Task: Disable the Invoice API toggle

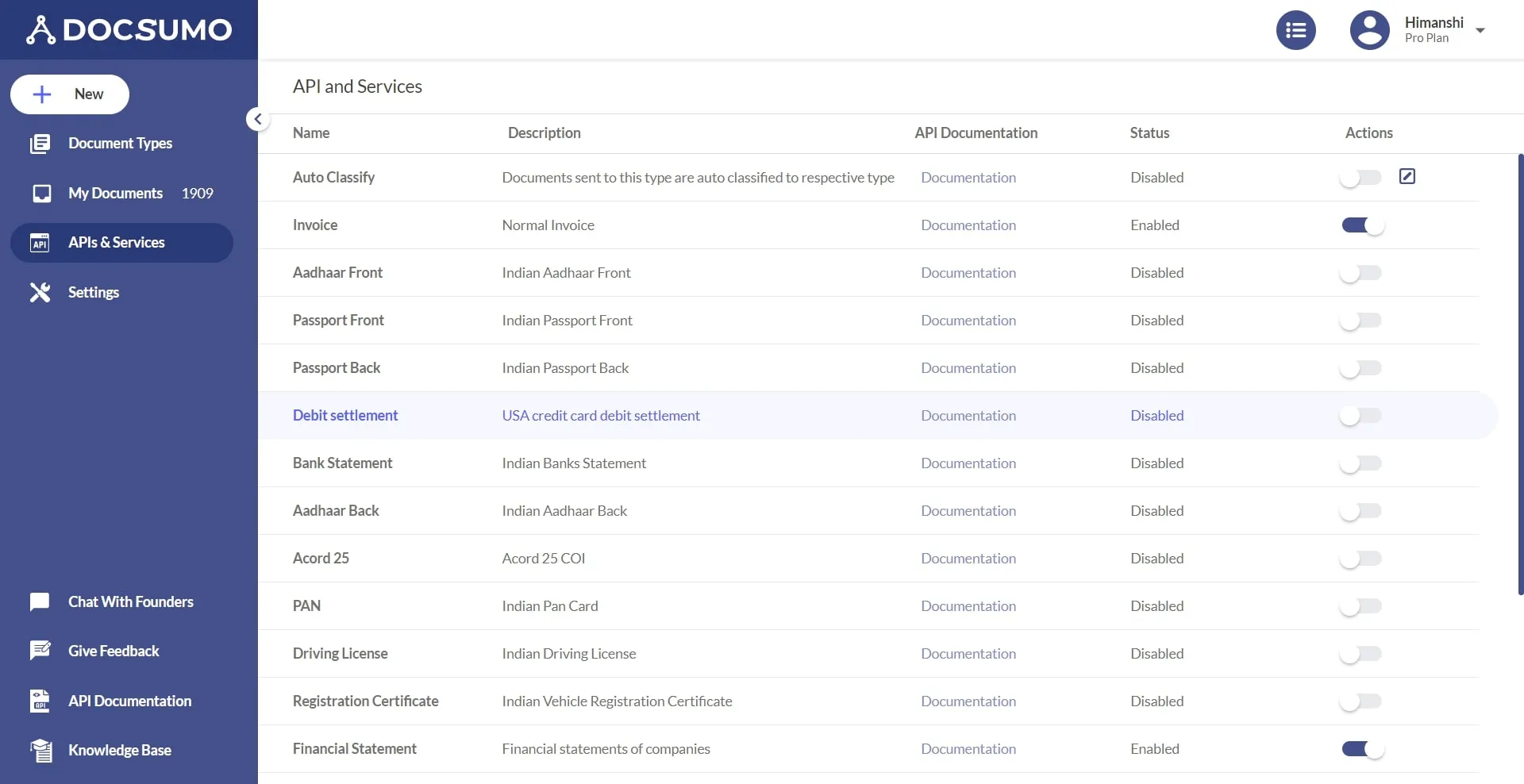Action: 1361,225
